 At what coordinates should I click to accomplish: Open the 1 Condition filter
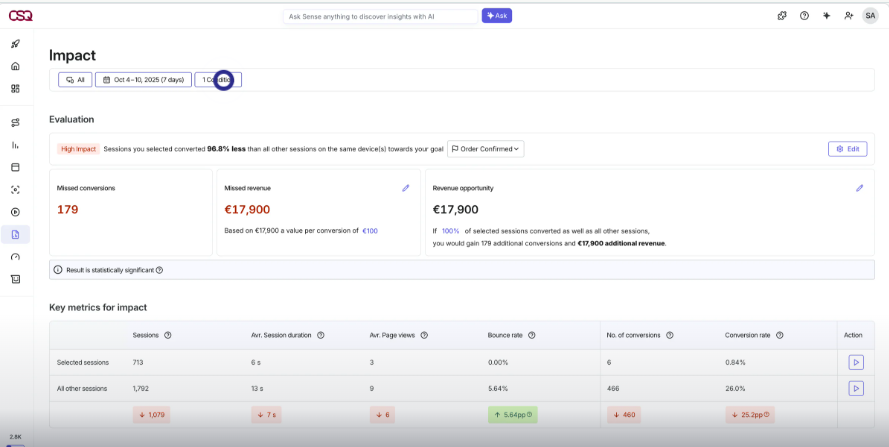pyautogui.click(x=218, y=80)
